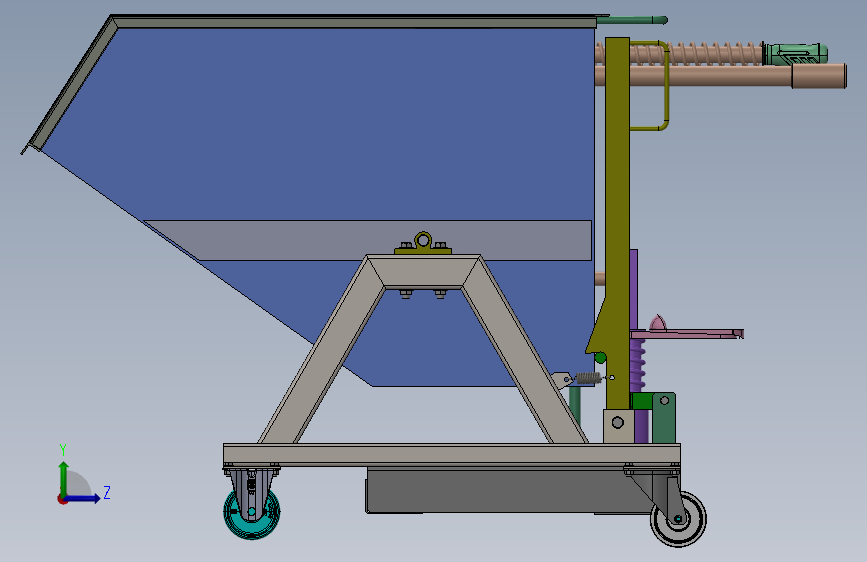Screen dimensions: 867x562
Task: Click the purple coil spring
Action: coord(638,365)
